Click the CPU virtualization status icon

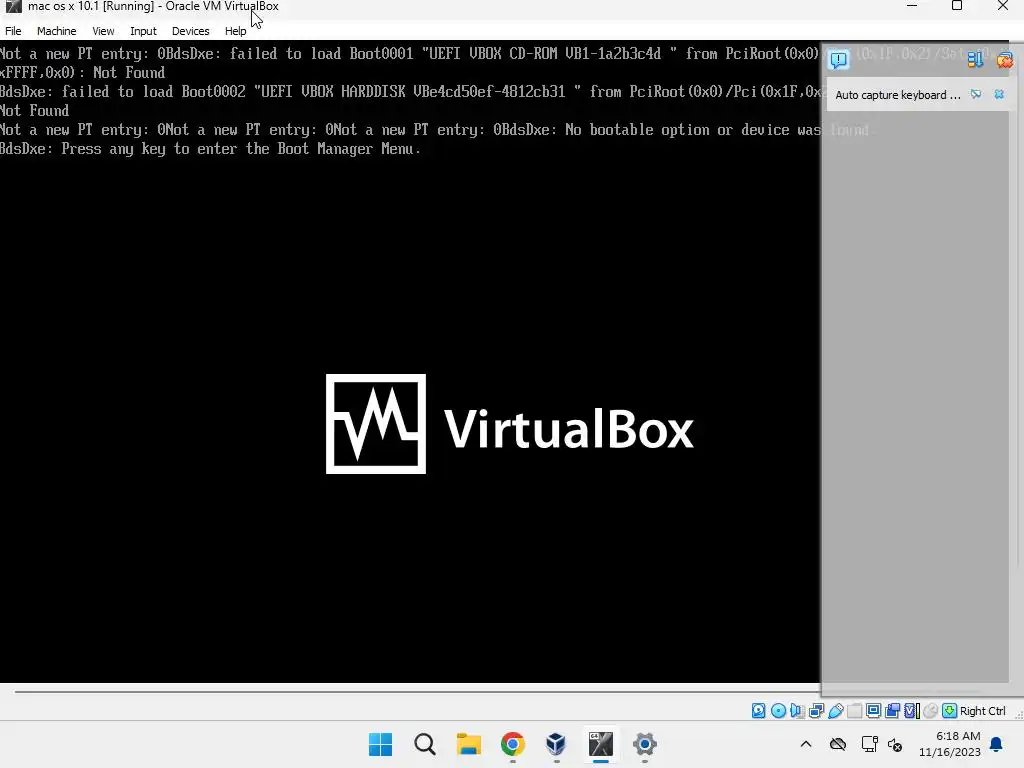(x=912, y=711)
